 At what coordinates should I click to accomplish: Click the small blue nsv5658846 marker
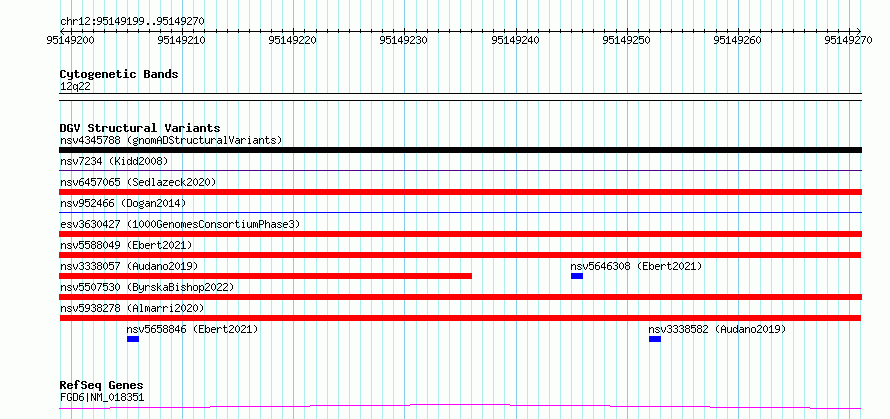[133, 339]
